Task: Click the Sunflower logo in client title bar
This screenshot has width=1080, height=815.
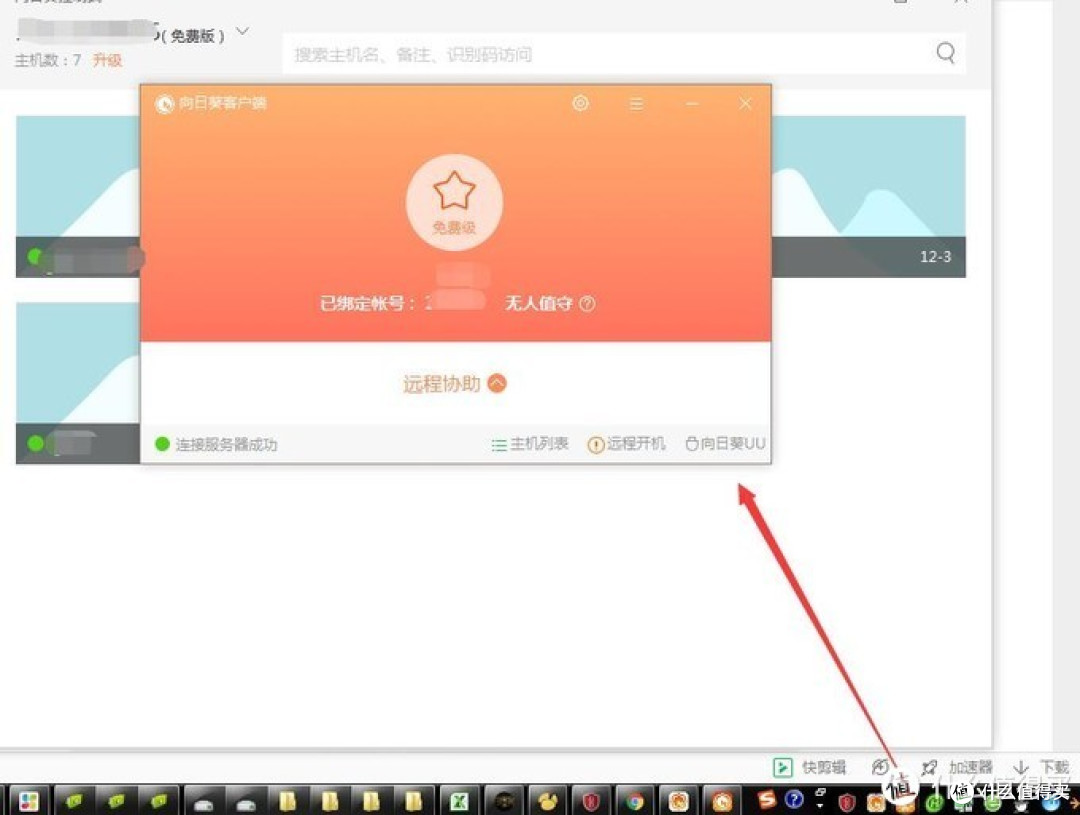Action: coord(165,104)
